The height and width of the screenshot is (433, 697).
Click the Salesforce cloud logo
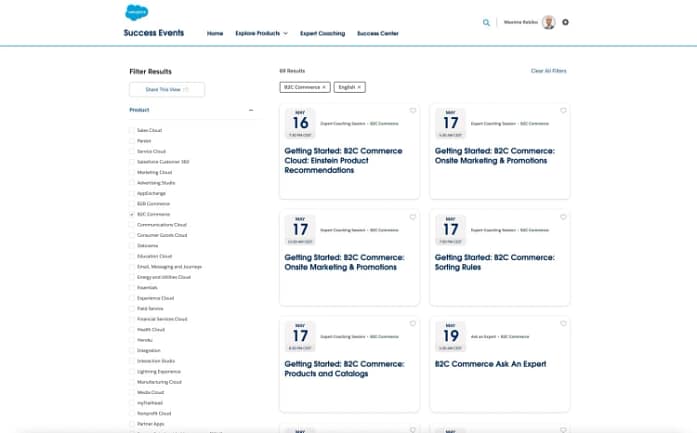tap(137, 13)
